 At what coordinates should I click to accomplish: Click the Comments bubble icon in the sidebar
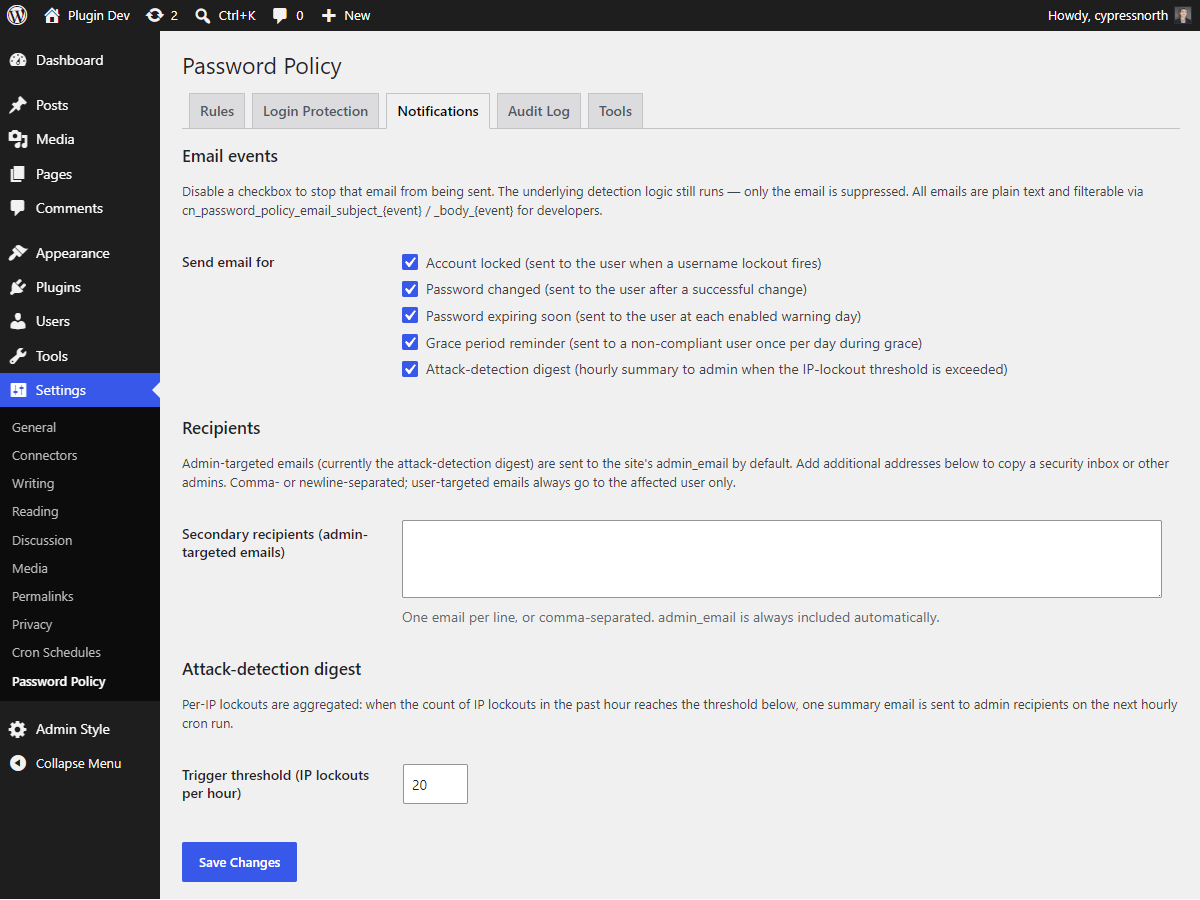click(18, 208)
